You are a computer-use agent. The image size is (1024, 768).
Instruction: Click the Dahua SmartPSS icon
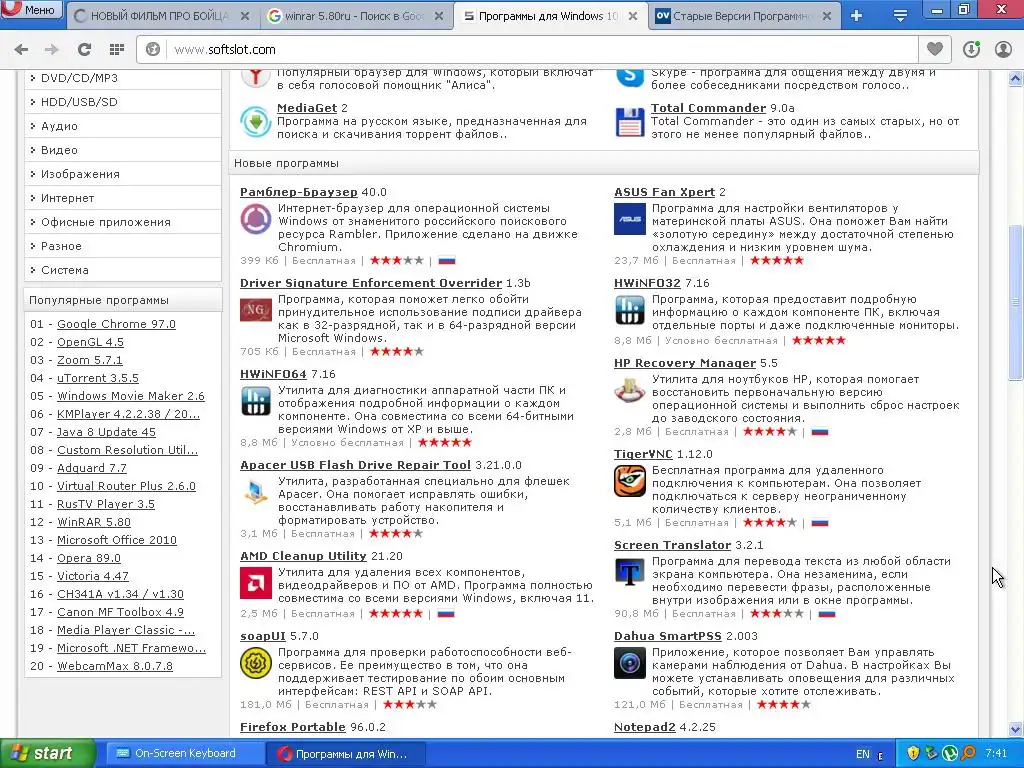click(630, 663)
